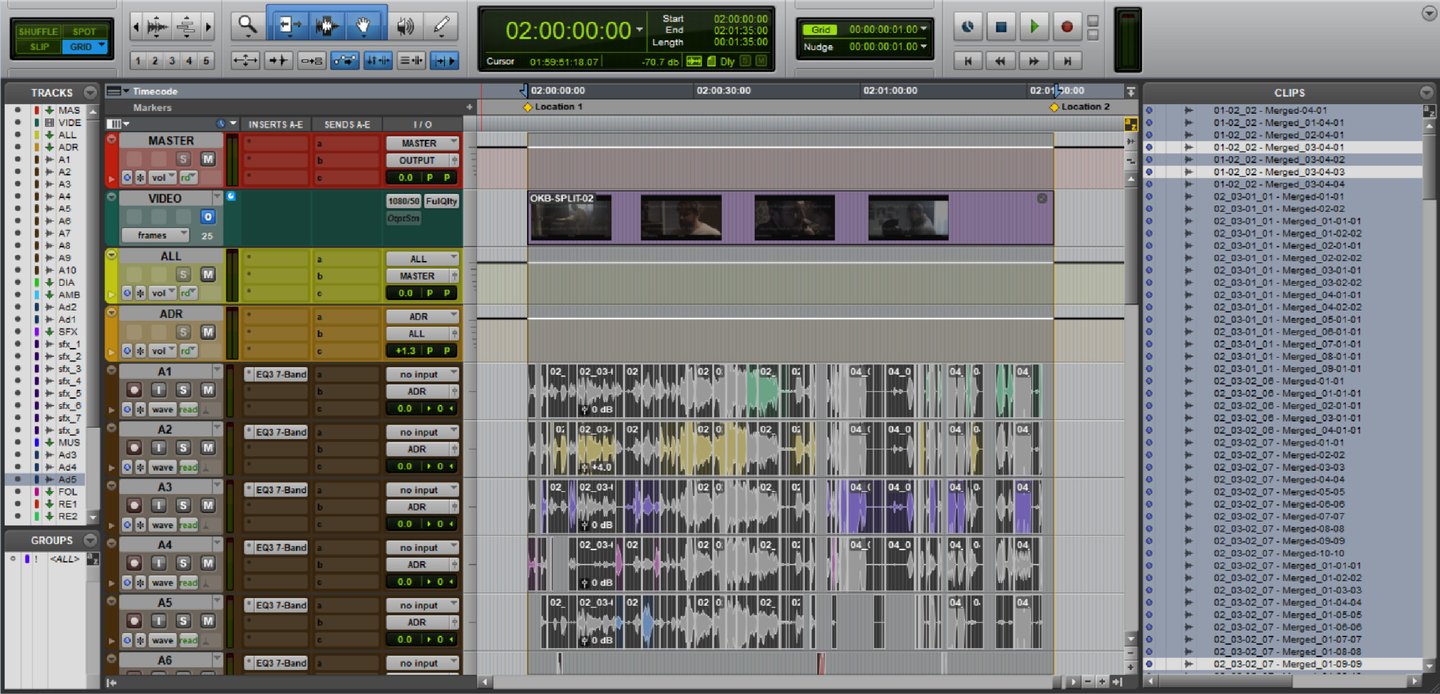Solo the A1 track
1440x694 pixels.
[x=183, y=390]
